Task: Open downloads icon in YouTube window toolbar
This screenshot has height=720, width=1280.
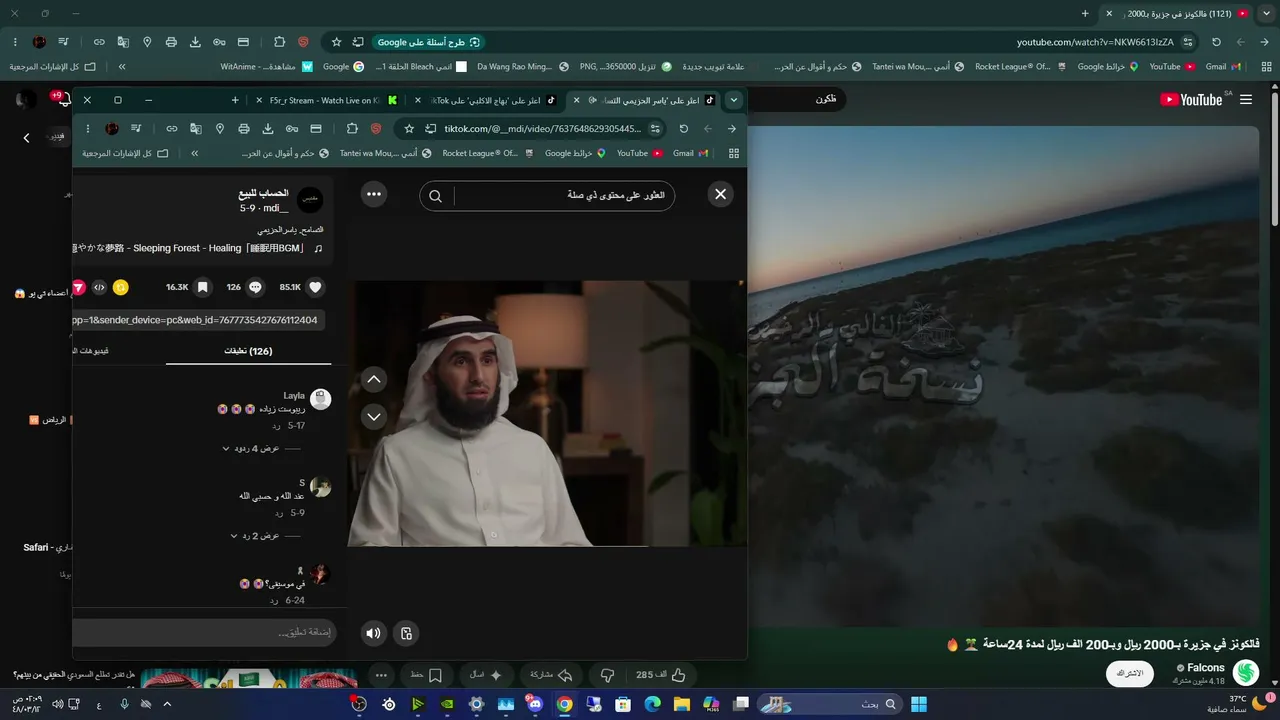Action: [x=195, y=42]
